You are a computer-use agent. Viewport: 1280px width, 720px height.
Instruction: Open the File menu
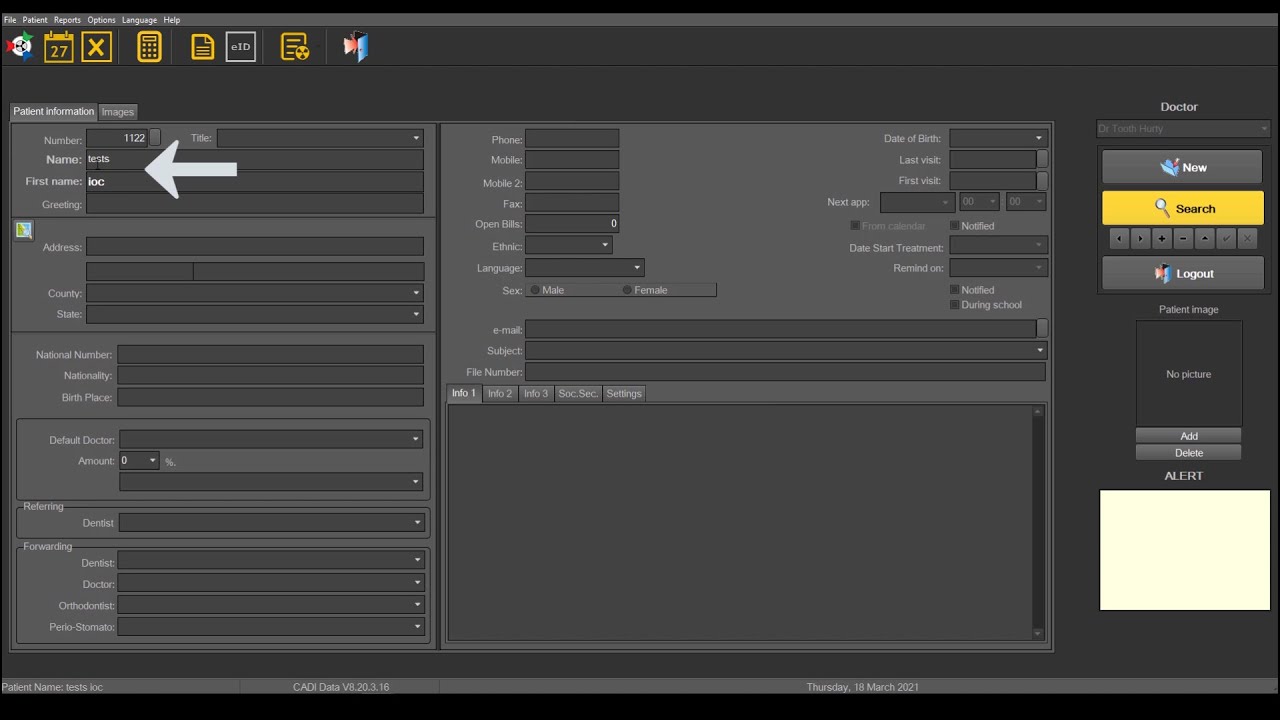[x=10, y=20]
